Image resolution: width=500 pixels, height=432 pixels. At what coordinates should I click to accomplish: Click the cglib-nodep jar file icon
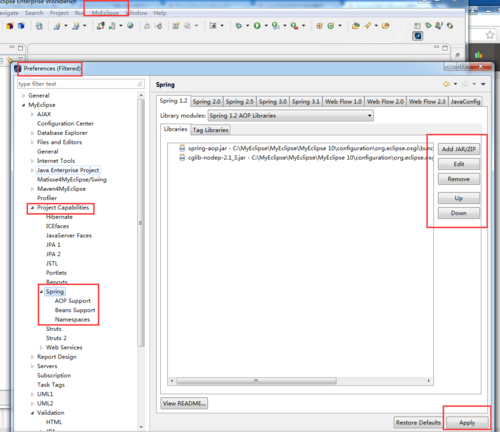pyautogui.click(x=182, y=157)
